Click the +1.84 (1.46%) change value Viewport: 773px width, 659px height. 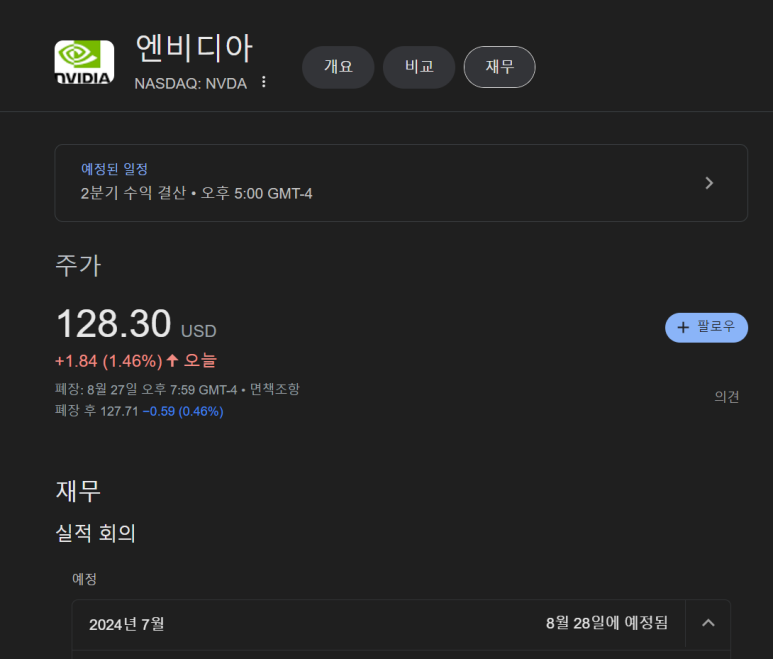pyautogui.click(x=108, y=361)
